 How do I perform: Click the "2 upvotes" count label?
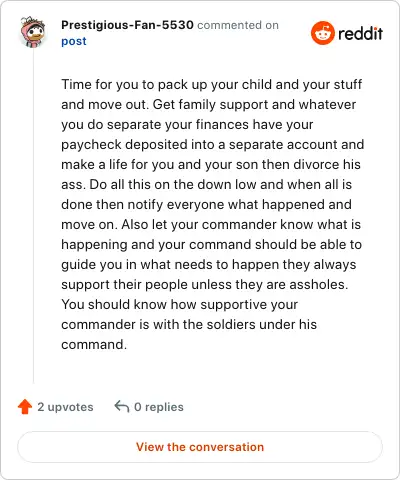coord(65,407)
